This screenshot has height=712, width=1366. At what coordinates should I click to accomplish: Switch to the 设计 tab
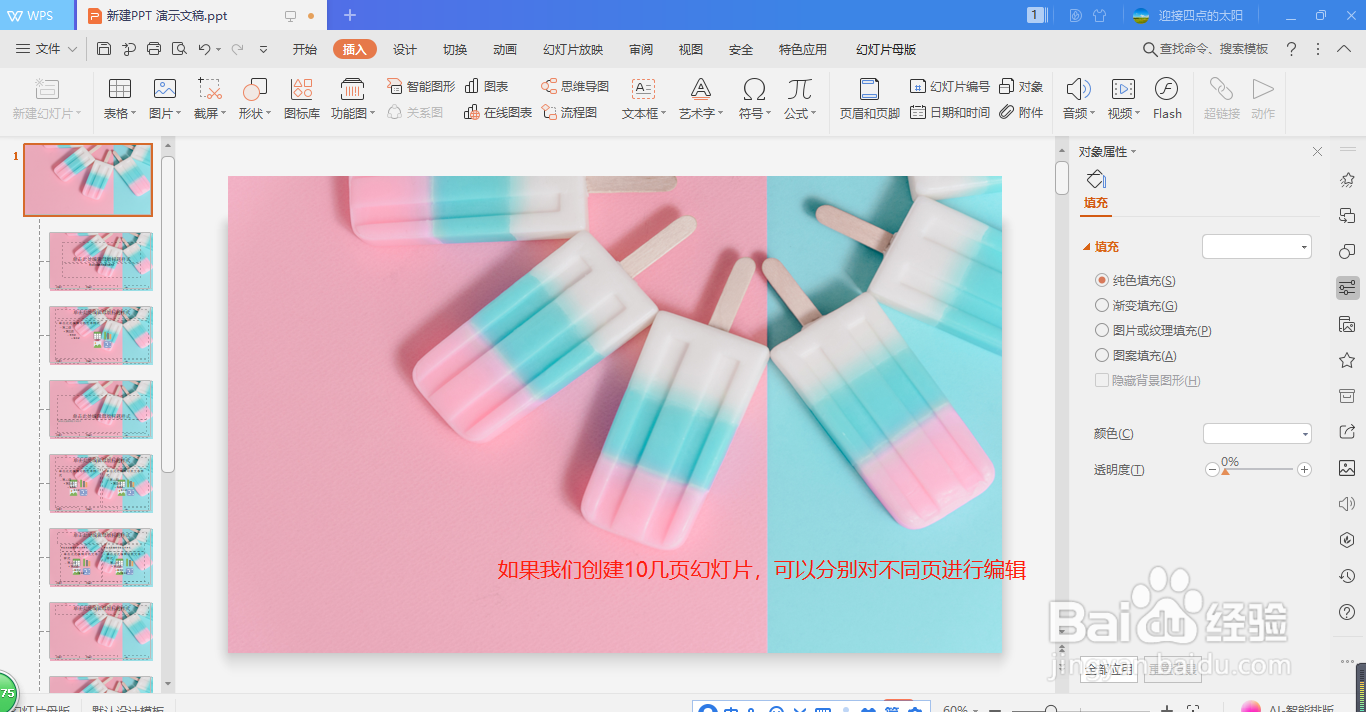pos(405,49)
